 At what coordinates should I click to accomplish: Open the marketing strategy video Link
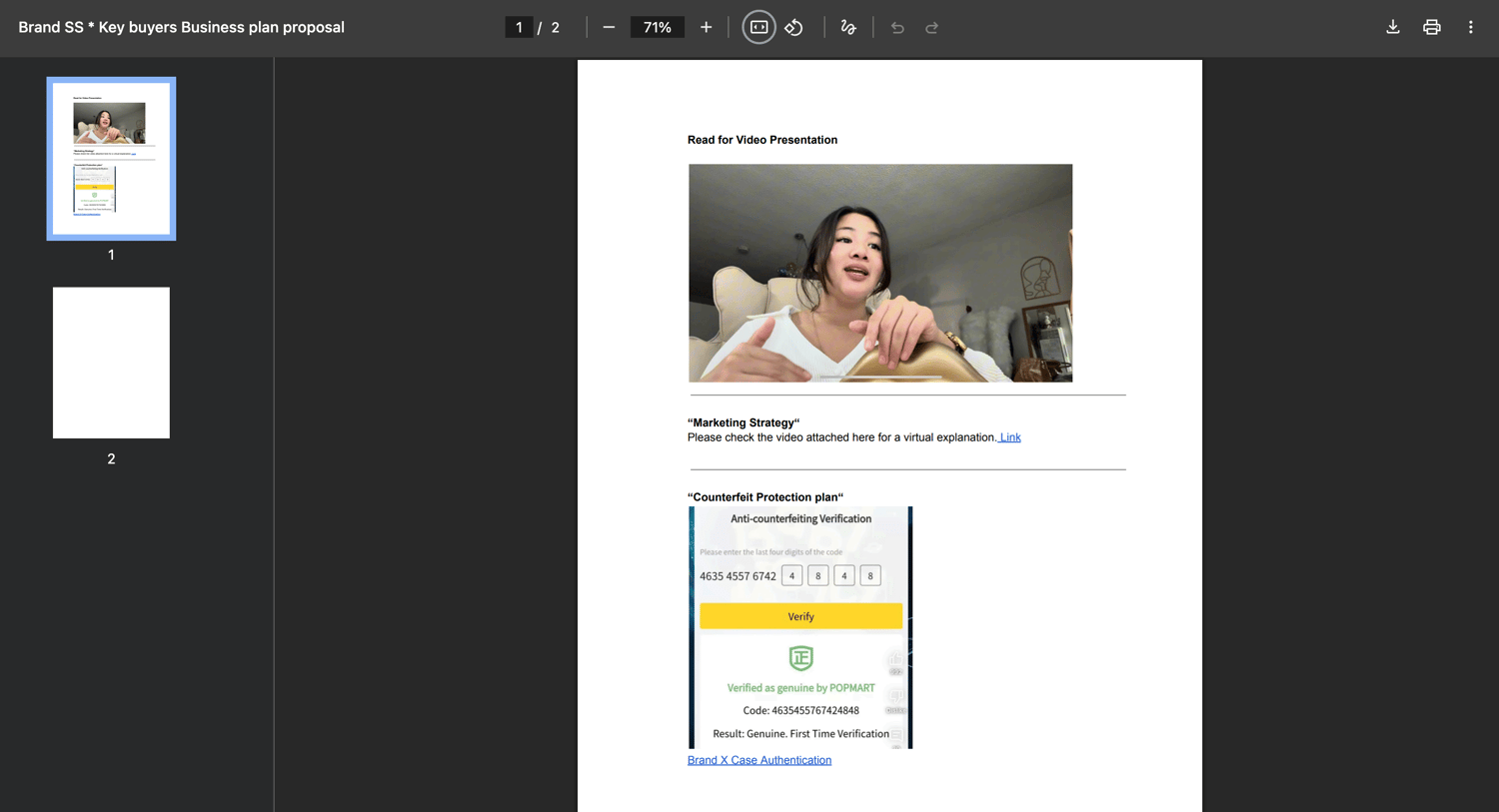(1010, 437)
